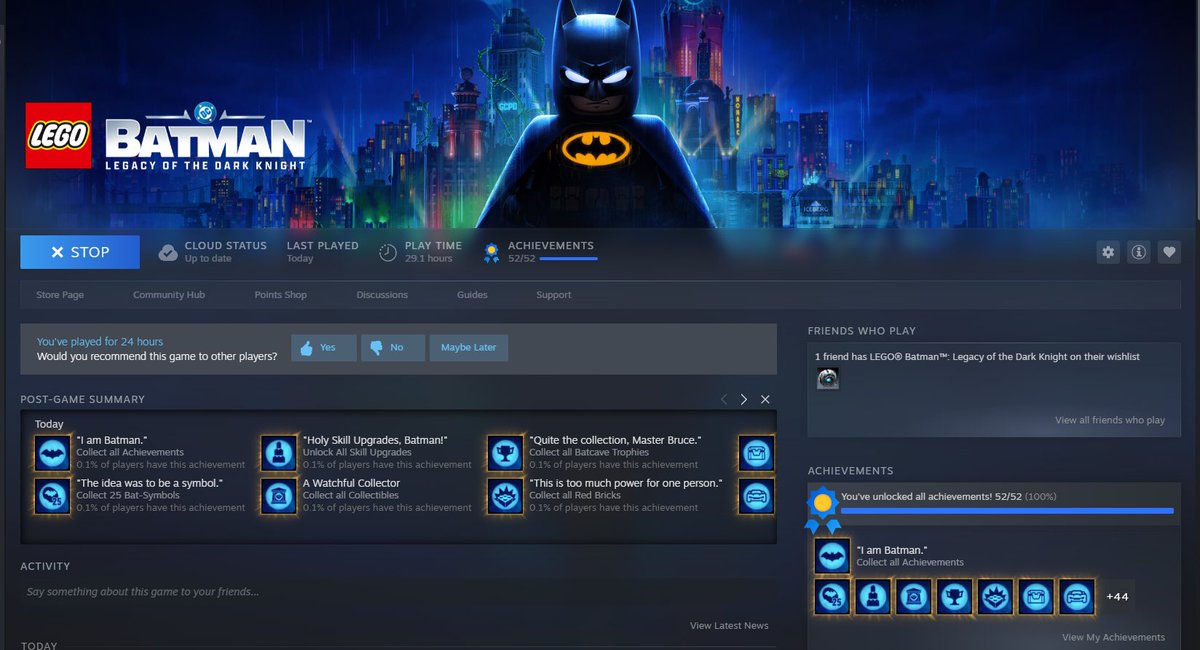The image size is (1200, 650).
Task: Click "Up to date" cloud status text
Action: (207, 258)
